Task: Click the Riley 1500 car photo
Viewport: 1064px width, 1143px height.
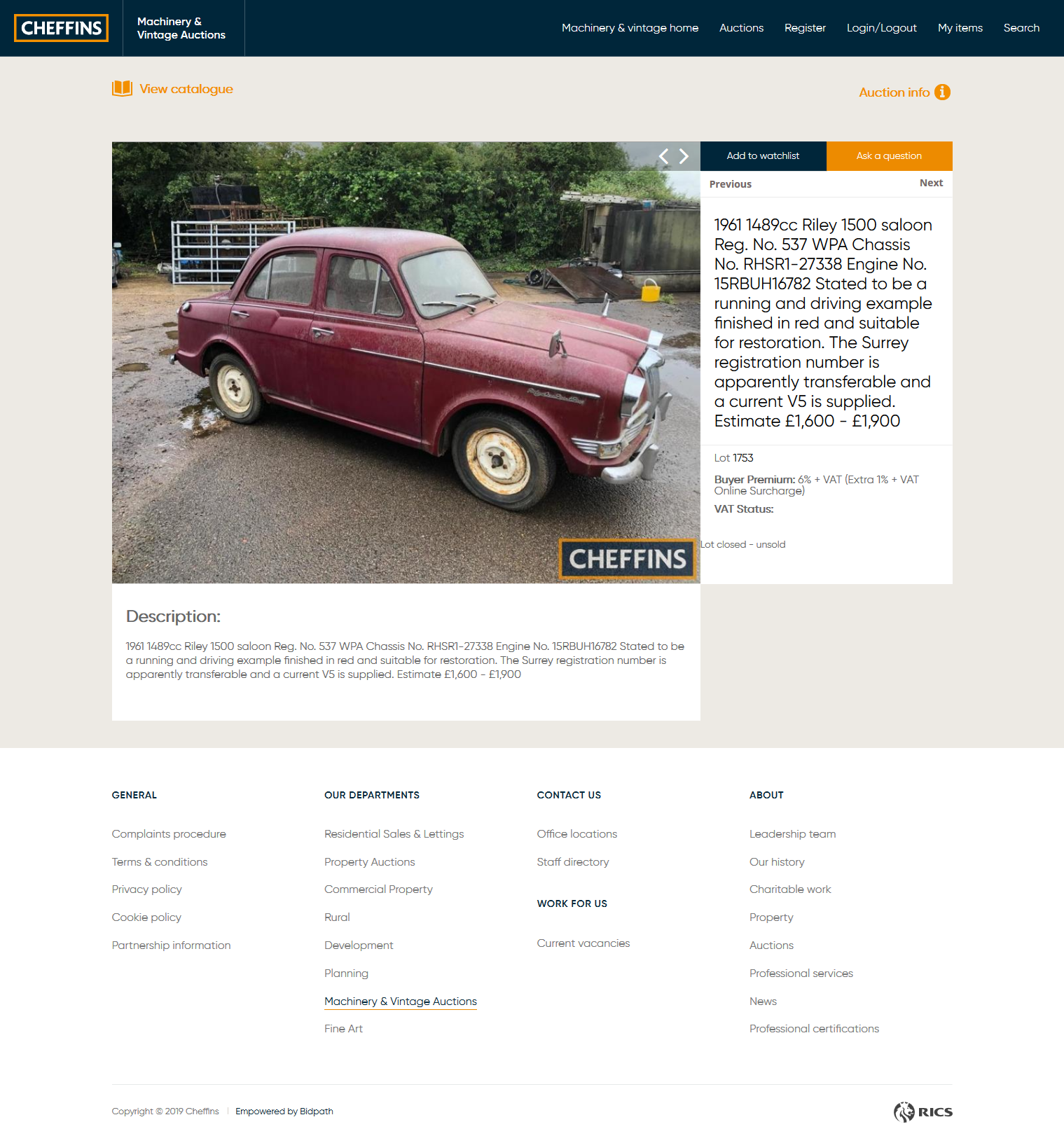Action: click(406, 363)
